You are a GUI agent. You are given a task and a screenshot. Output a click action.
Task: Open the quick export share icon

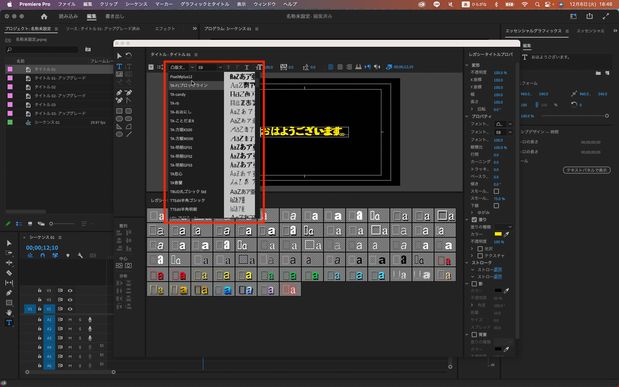click(x=589, y=16)
